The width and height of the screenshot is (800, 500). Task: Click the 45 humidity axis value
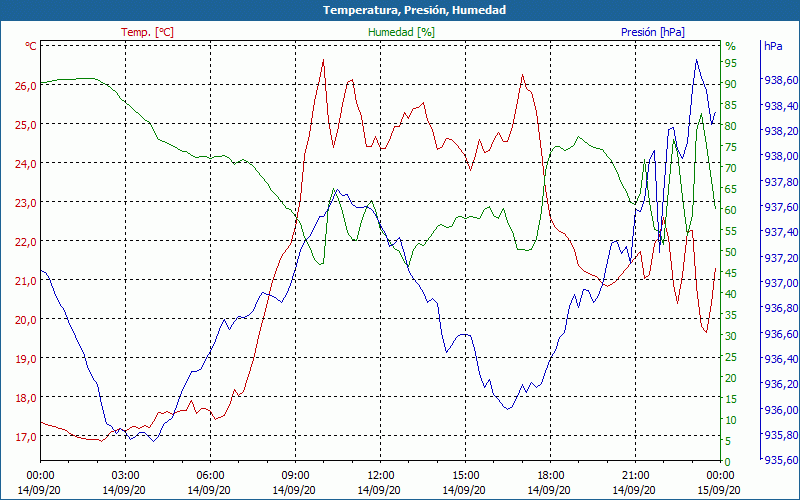click(x=731, y=273)
